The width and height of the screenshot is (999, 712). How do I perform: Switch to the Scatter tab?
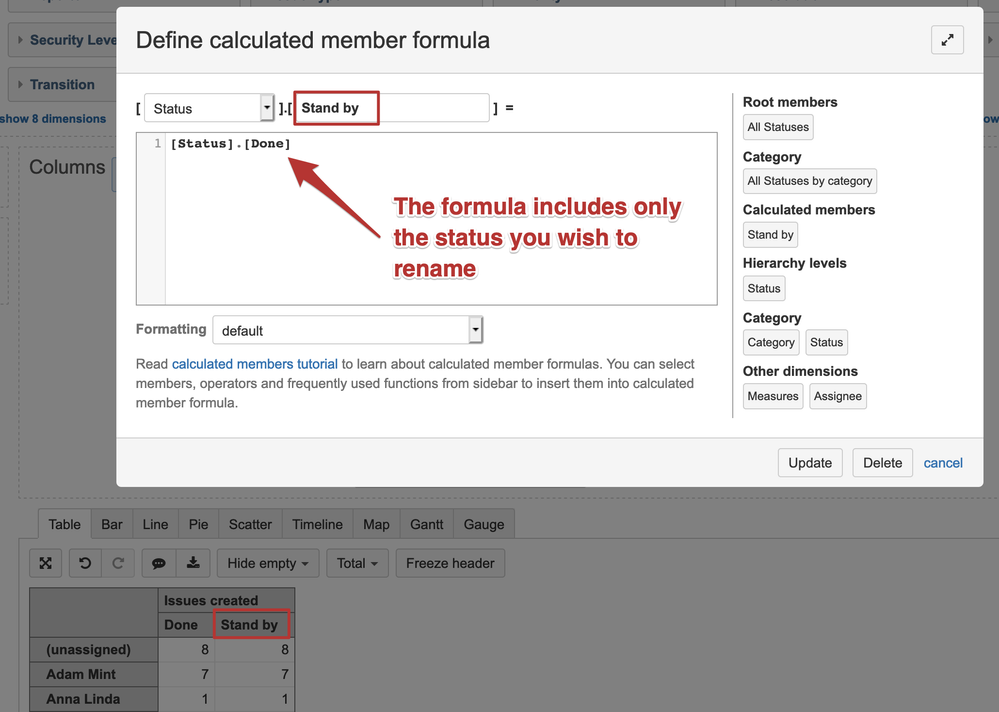coord(250,524)
